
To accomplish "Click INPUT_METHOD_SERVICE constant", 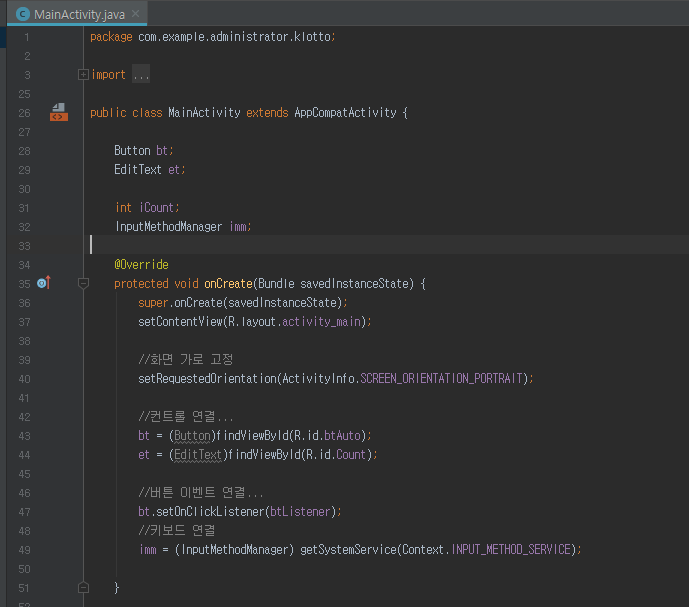I will click(511, 549).
